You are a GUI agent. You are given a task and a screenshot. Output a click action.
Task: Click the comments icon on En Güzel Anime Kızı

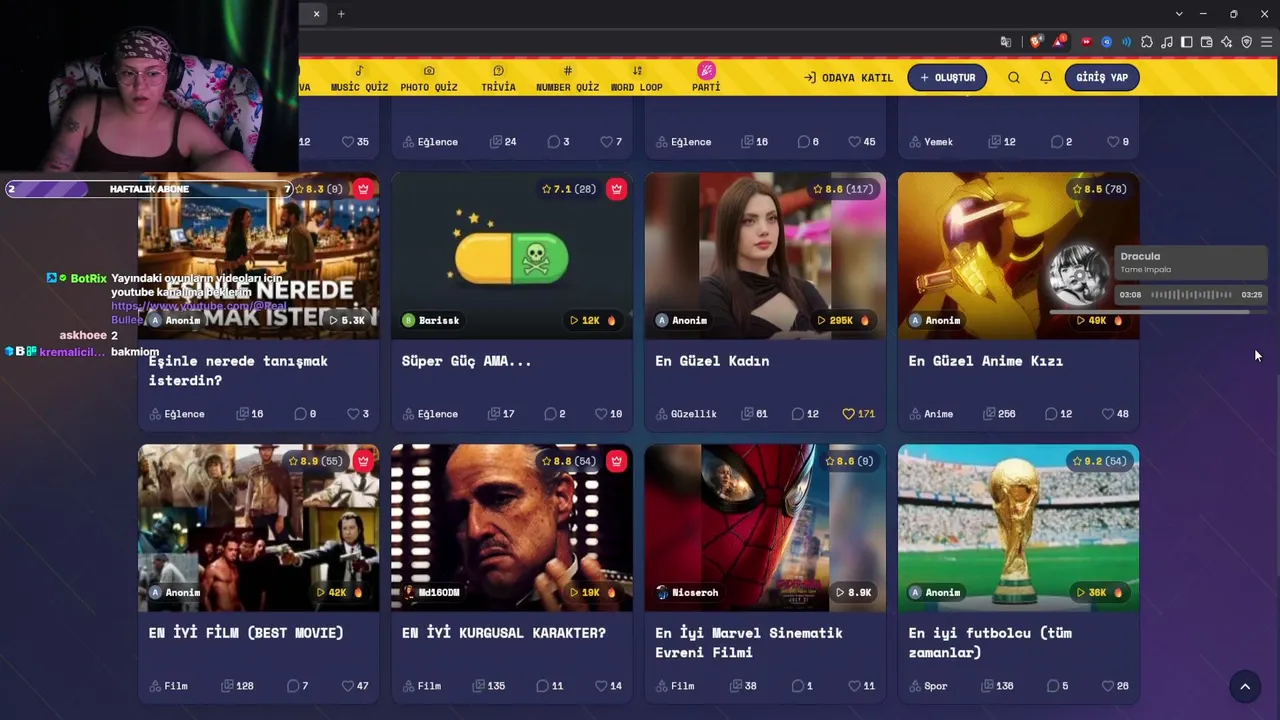point(1050,414)
